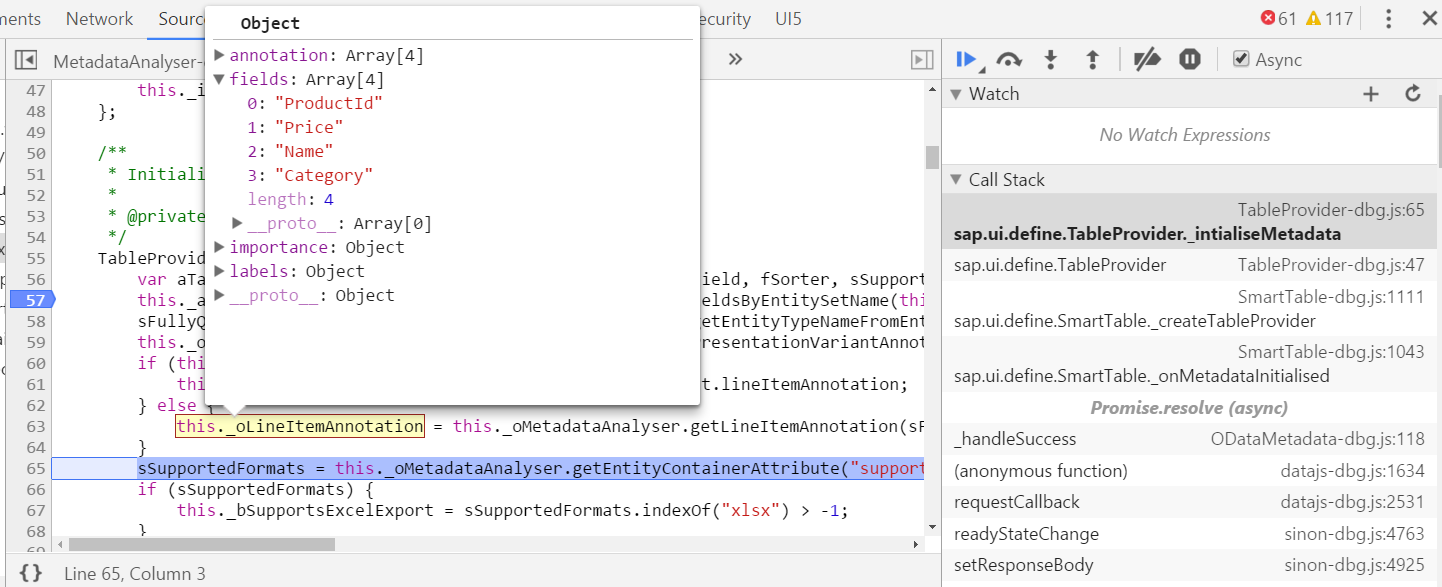Click the horizontal code scrollbar thumb
The image size is (1442, 587).
[202, 545]
